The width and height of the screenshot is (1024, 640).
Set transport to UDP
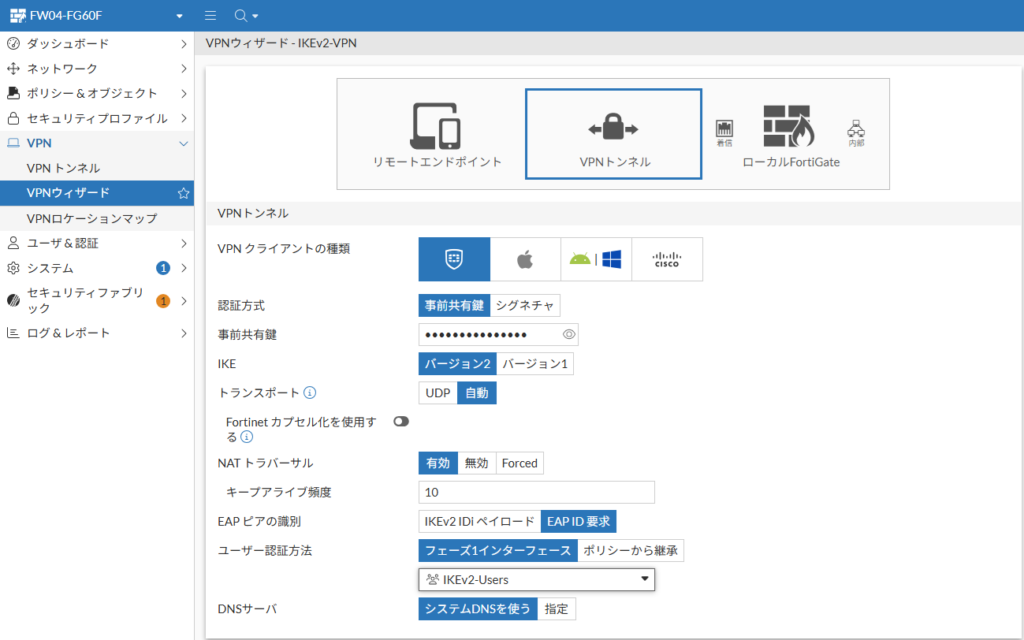pyautogui.click(x=438, y=393)
